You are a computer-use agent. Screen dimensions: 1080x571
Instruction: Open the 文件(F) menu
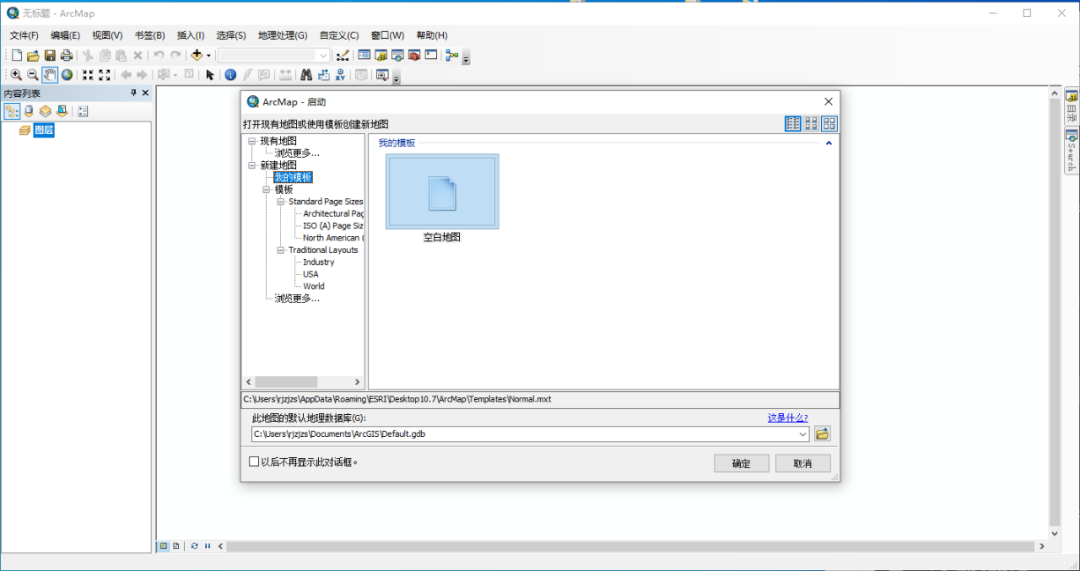click(24, 35)
